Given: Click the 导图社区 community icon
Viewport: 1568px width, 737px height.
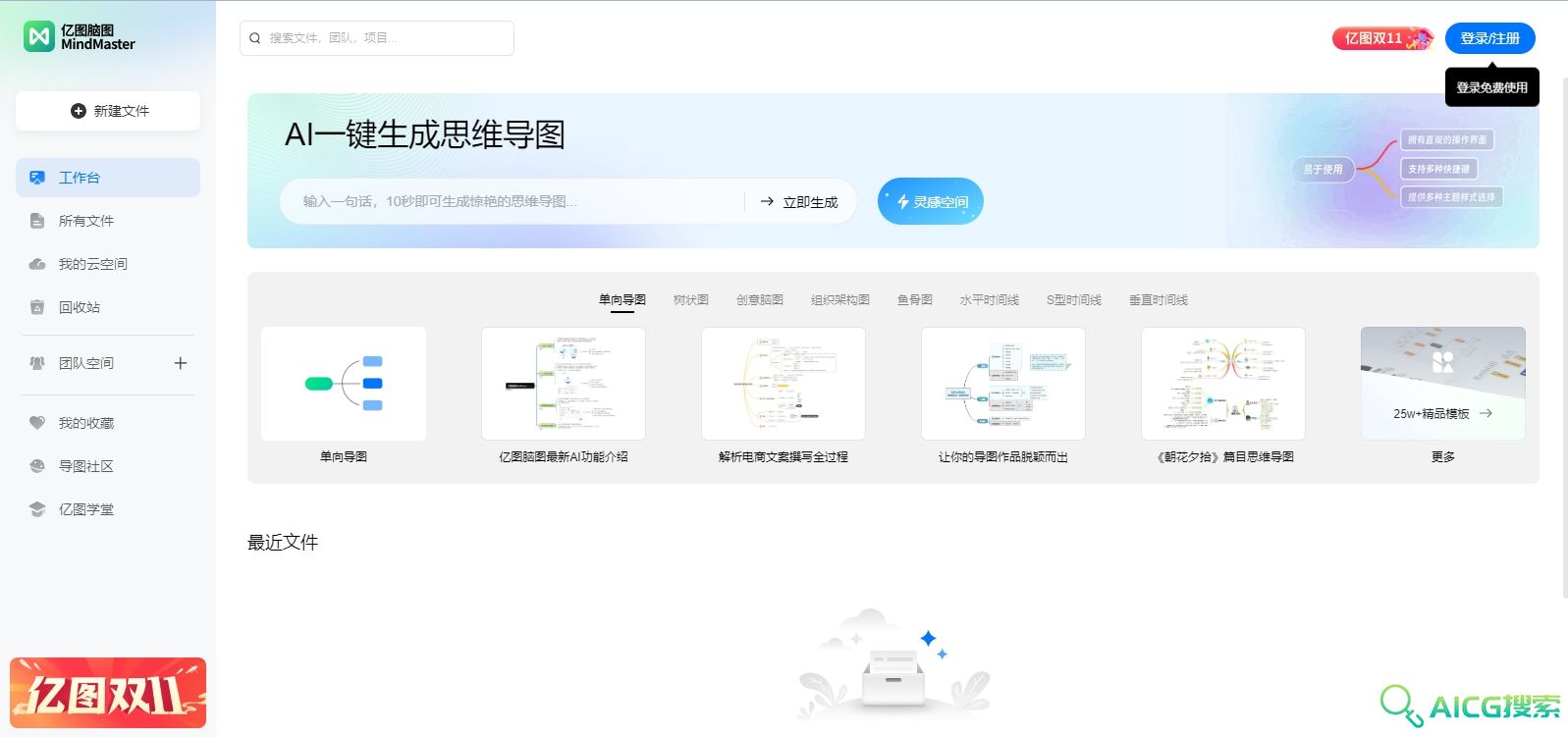Looking at the screenshot, I should click(x=37, y=466).
